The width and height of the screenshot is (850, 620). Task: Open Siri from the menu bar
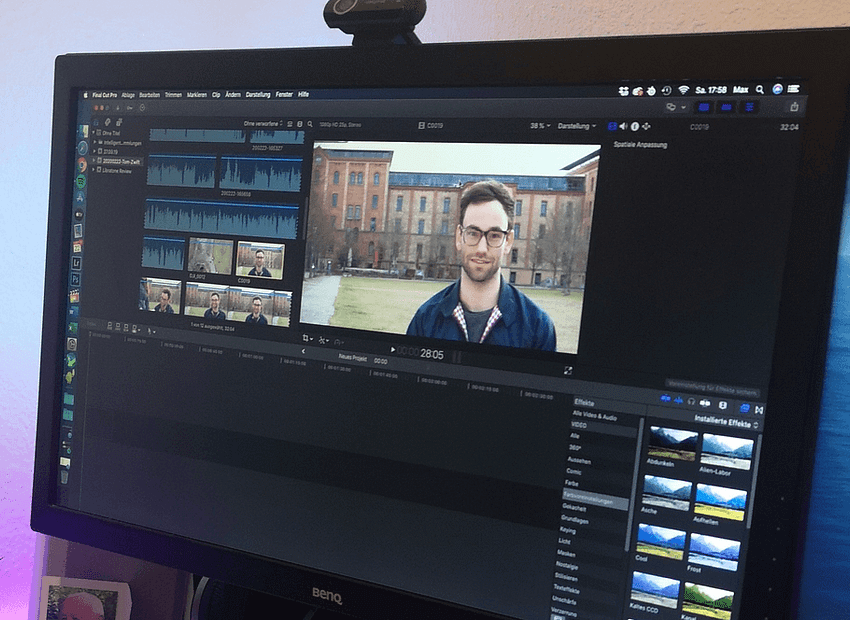pos(777,89)
